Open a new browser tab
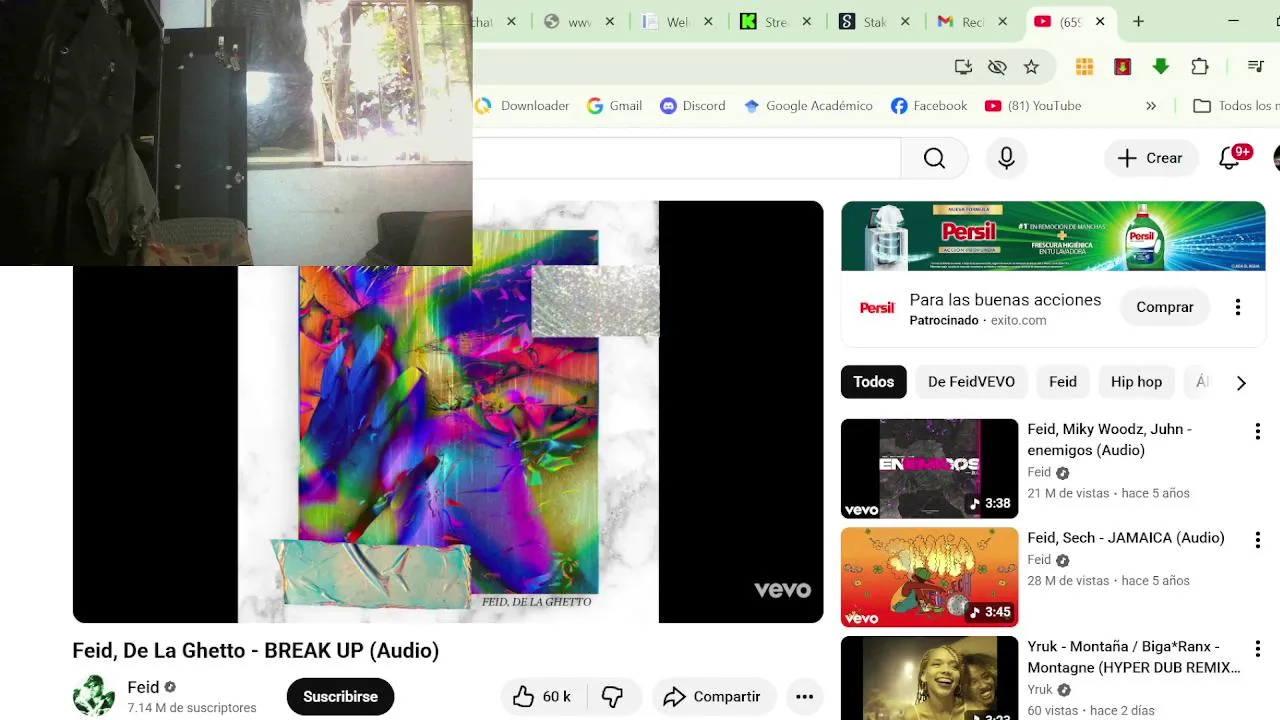 tap(1138, 22)
